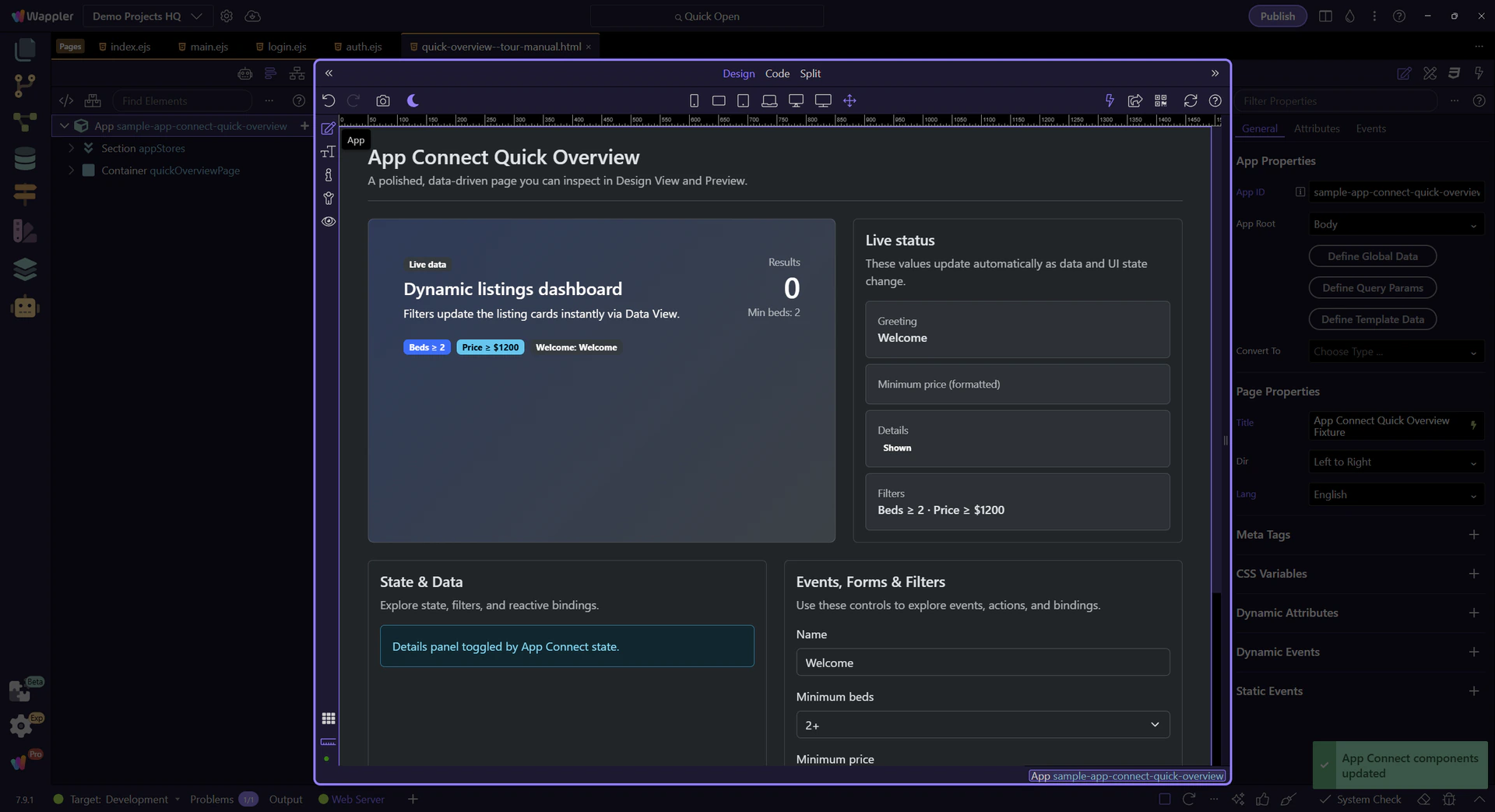Viewport: 1495px width, 812px height.
Task: Click the refresh design view icon
Action: [1190, 100]
